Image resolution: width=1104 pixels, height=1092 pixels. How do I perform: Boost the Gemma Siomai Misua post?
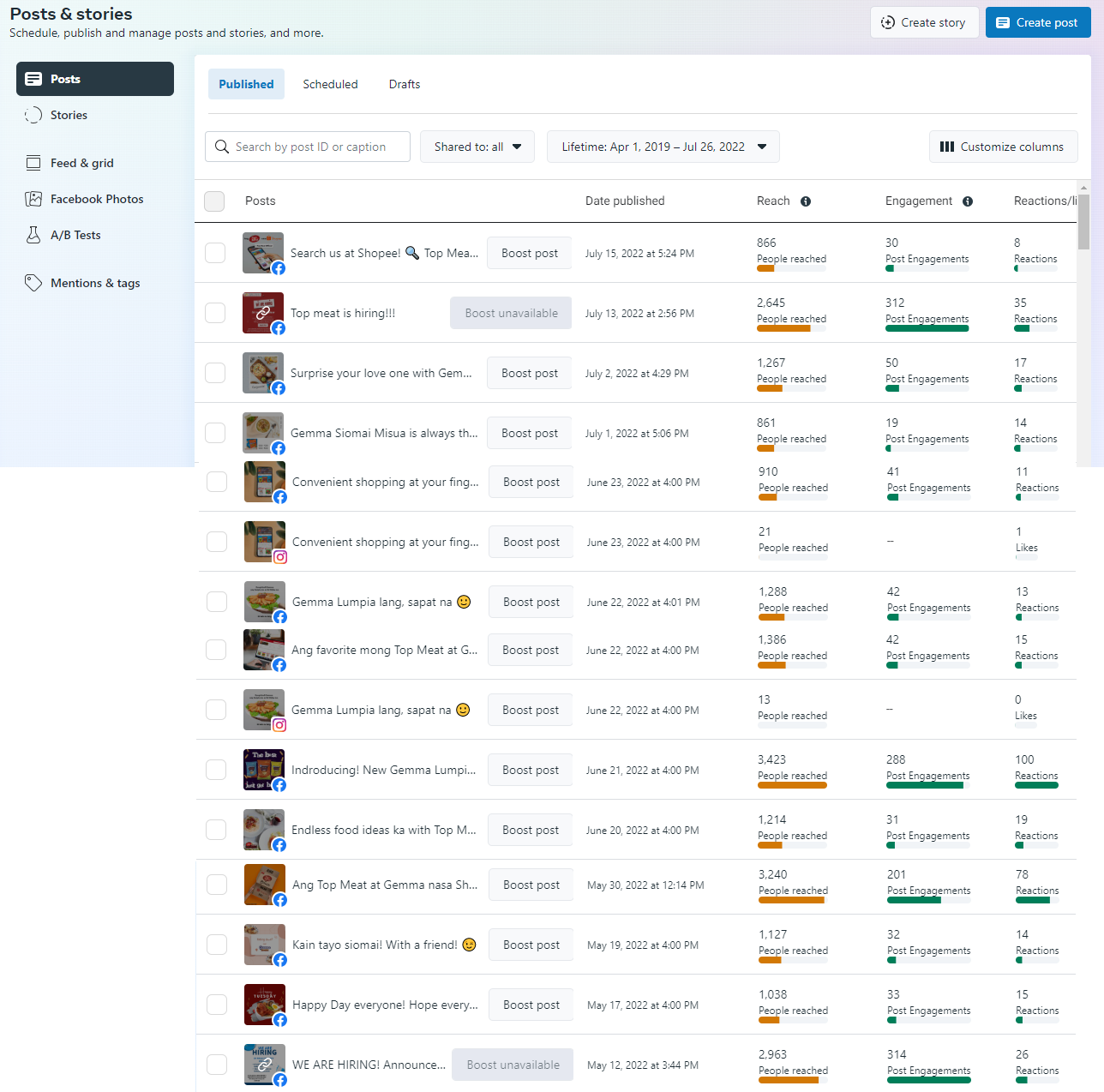coord(530,433)
